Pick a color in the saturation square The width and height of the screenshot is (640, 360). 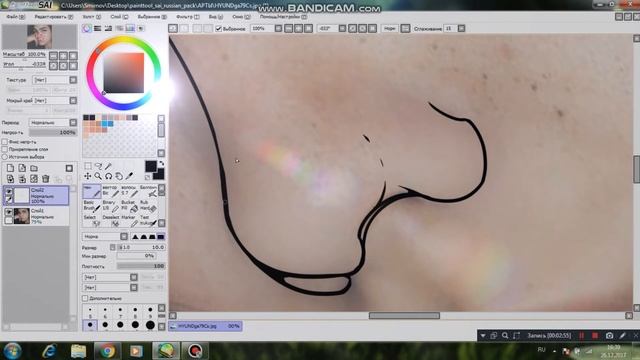[123, 73]
